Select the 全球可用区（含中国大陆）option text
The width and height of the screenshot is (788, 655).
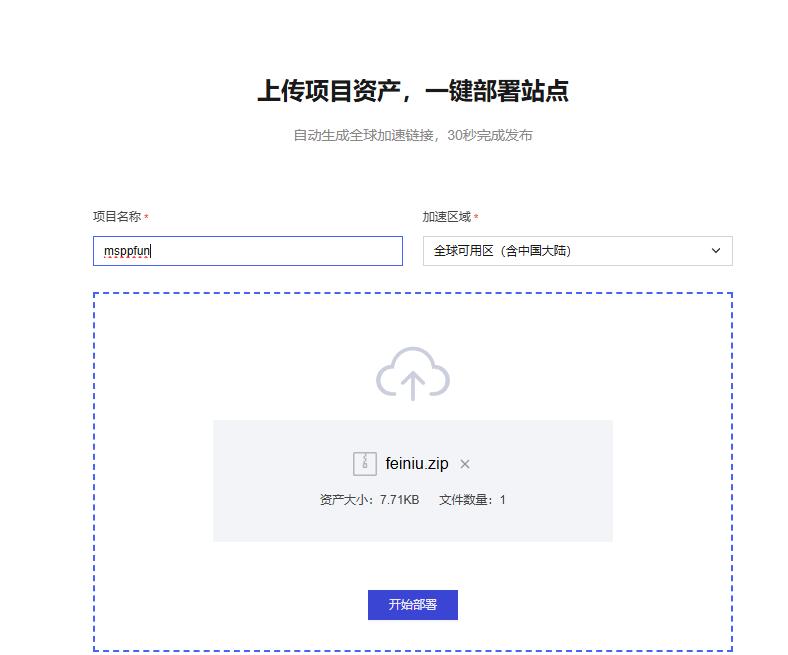[x=503, y=250]
